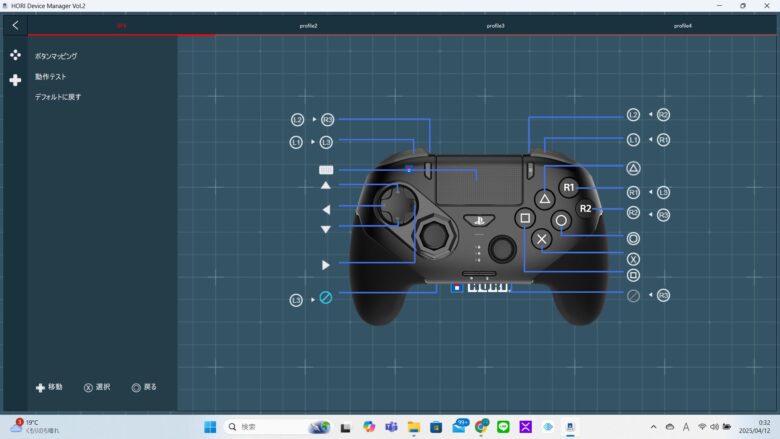Click the grey disabled mapping icon

tap(633, 296)
